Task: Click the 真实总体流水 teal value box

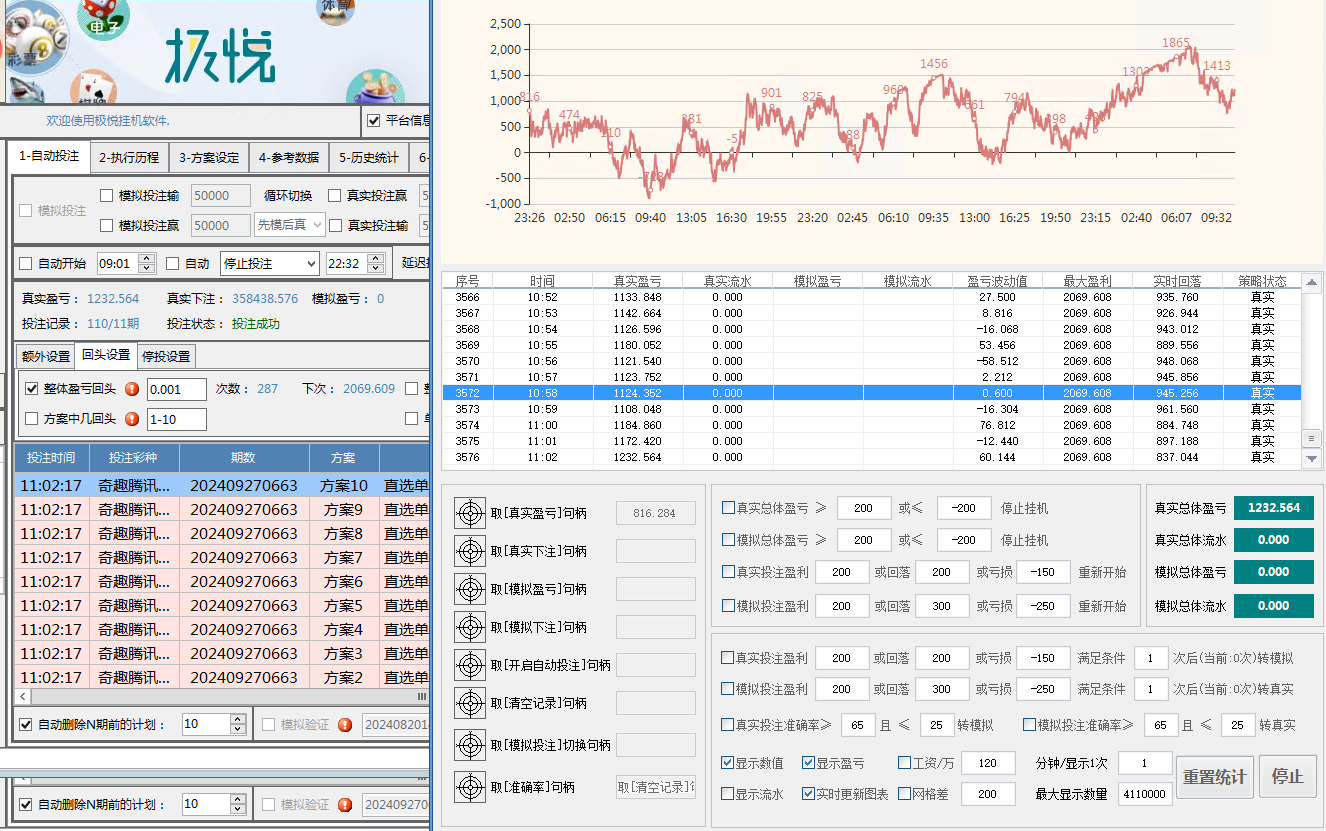Action: coord(1274,540)
